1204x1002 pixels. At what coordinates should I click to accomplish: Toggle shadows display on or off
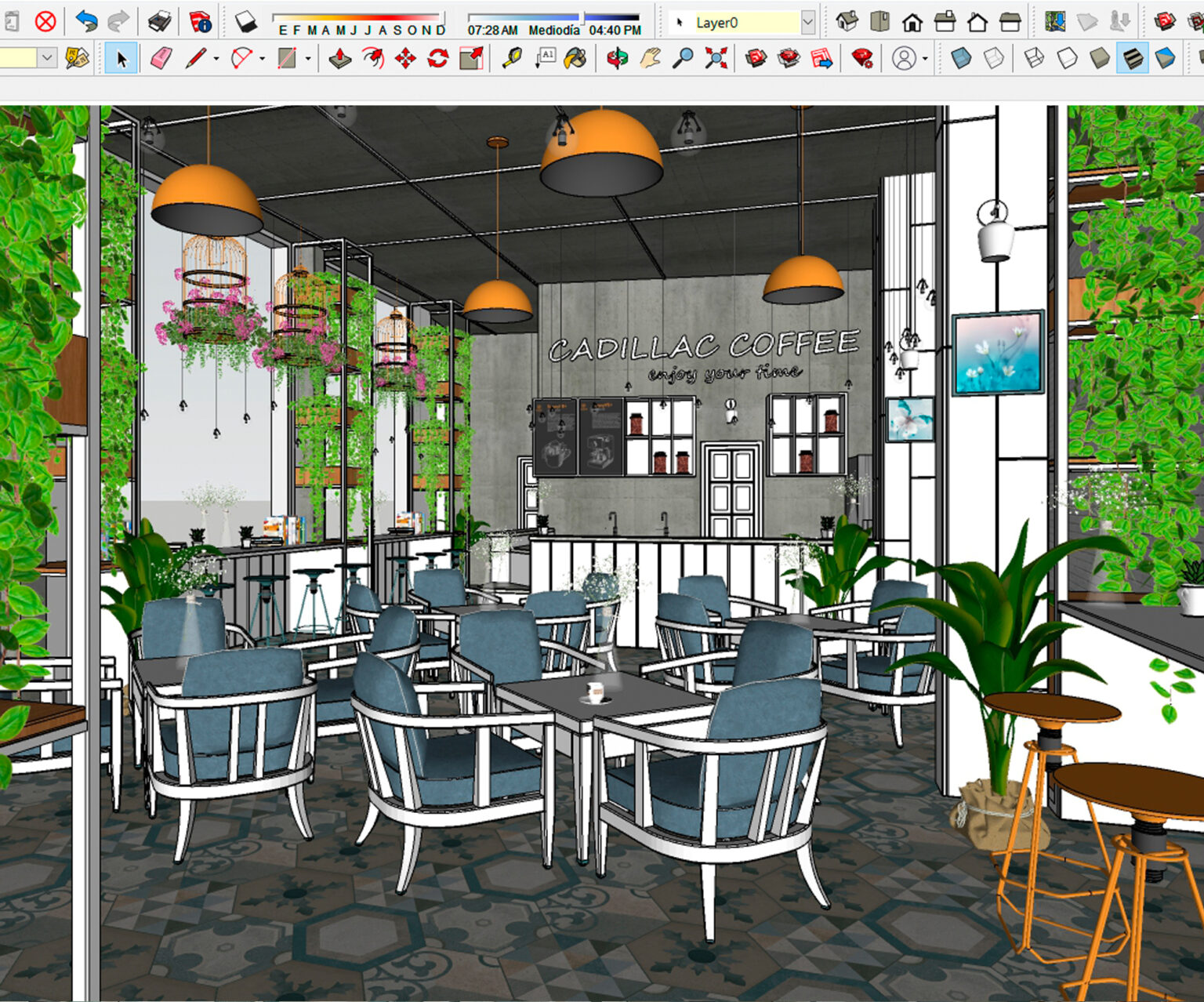click(x=246, y=21)
